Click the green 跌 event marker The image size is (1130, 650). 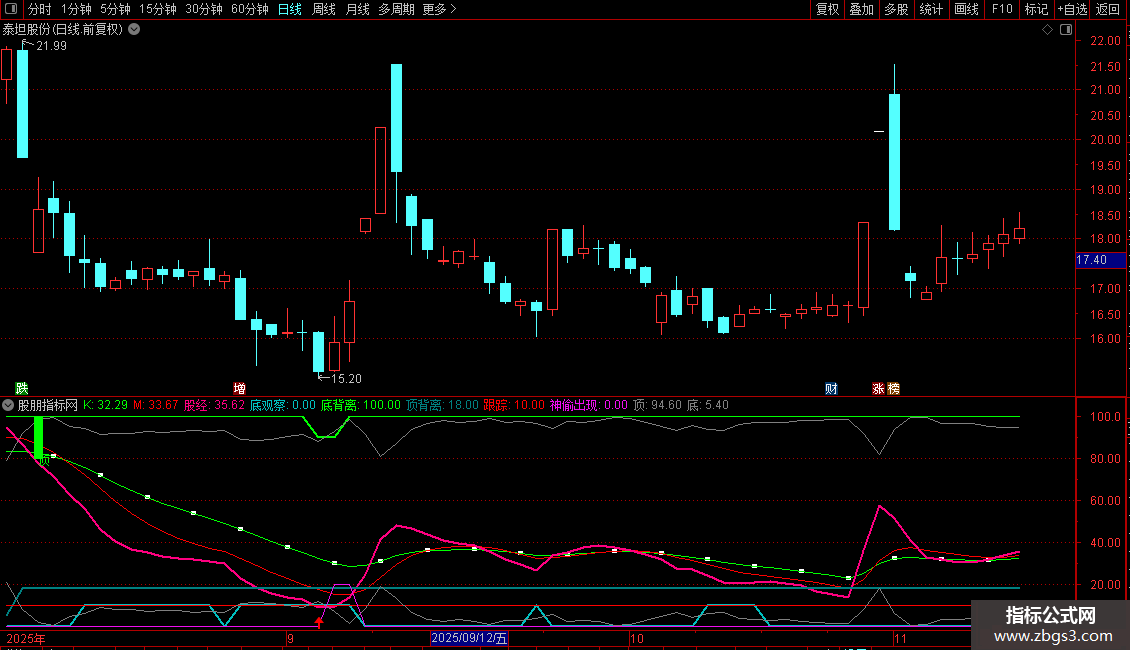pos(22,388)
